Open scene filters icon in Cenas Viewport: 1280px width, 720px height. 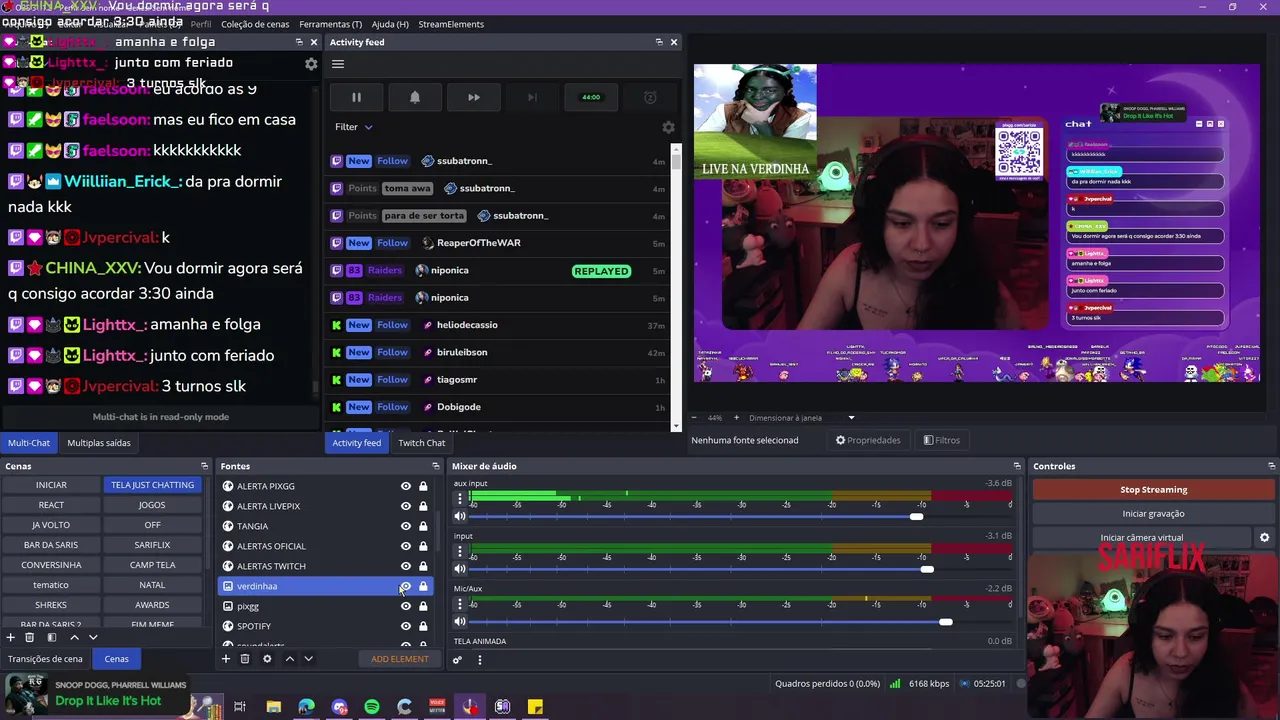(x=51, y=637)
